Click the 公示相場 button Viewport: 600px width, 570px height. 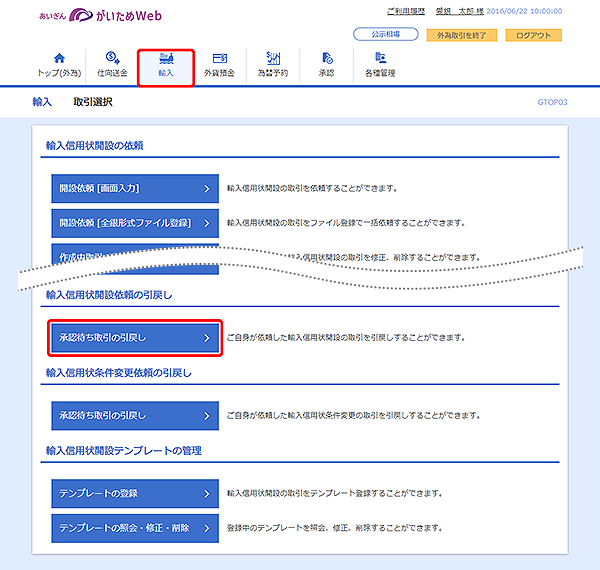(386, 34)
